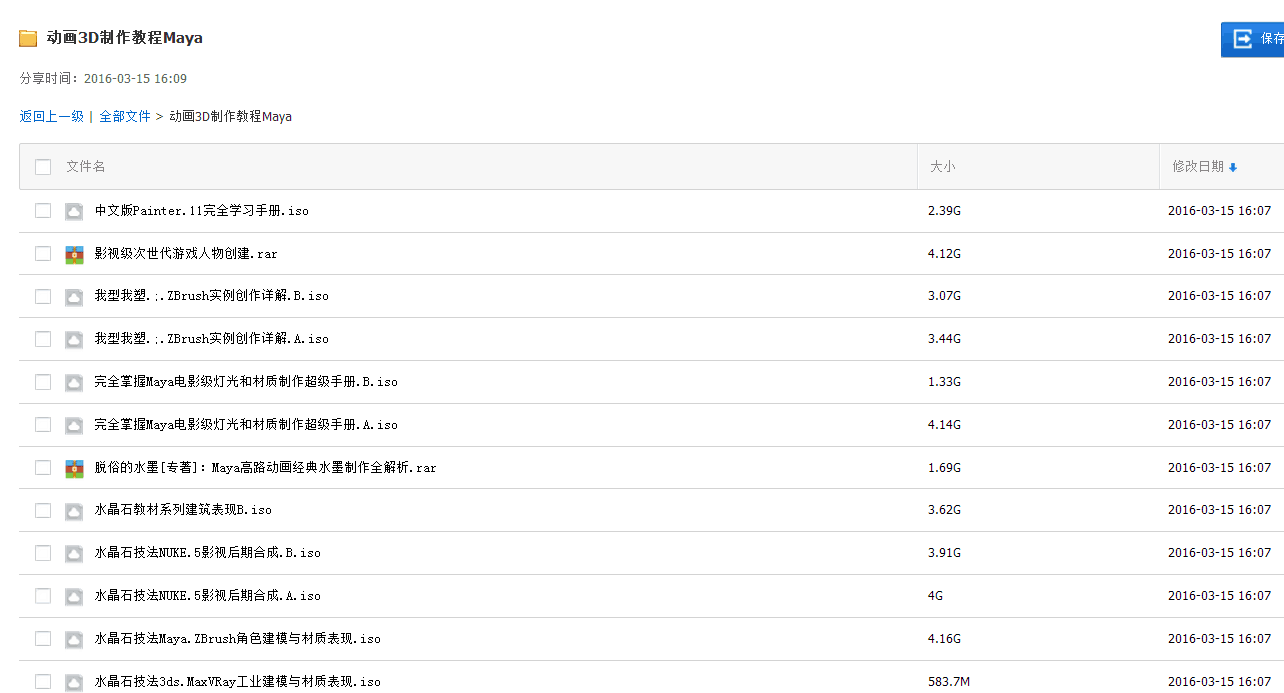Sort by the 大小 column header
This screenshot has width=1284, height=693.
942,167
